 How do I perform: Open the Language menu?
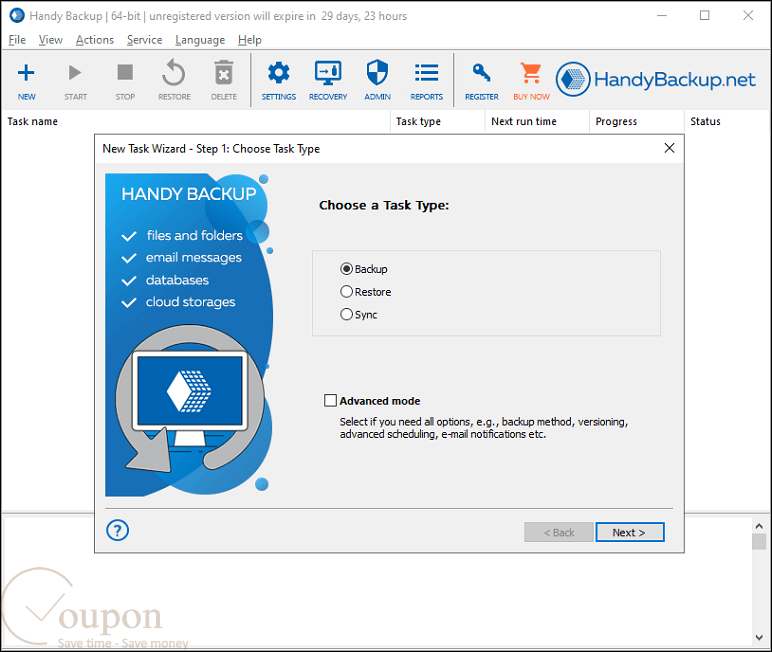point(200,40)
